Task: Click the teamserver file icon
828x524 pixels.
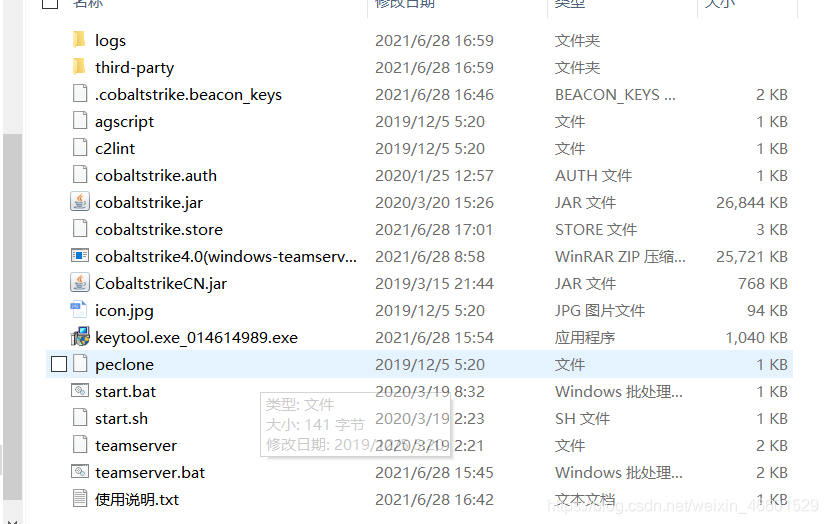Action: 80,444
